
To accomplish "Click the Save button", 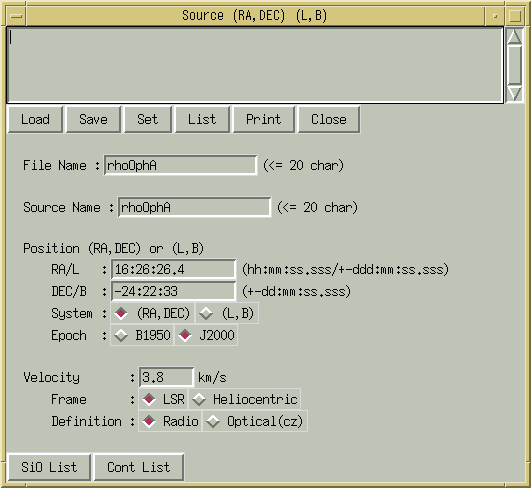I will pyautogui.click(x=93, y=119).
